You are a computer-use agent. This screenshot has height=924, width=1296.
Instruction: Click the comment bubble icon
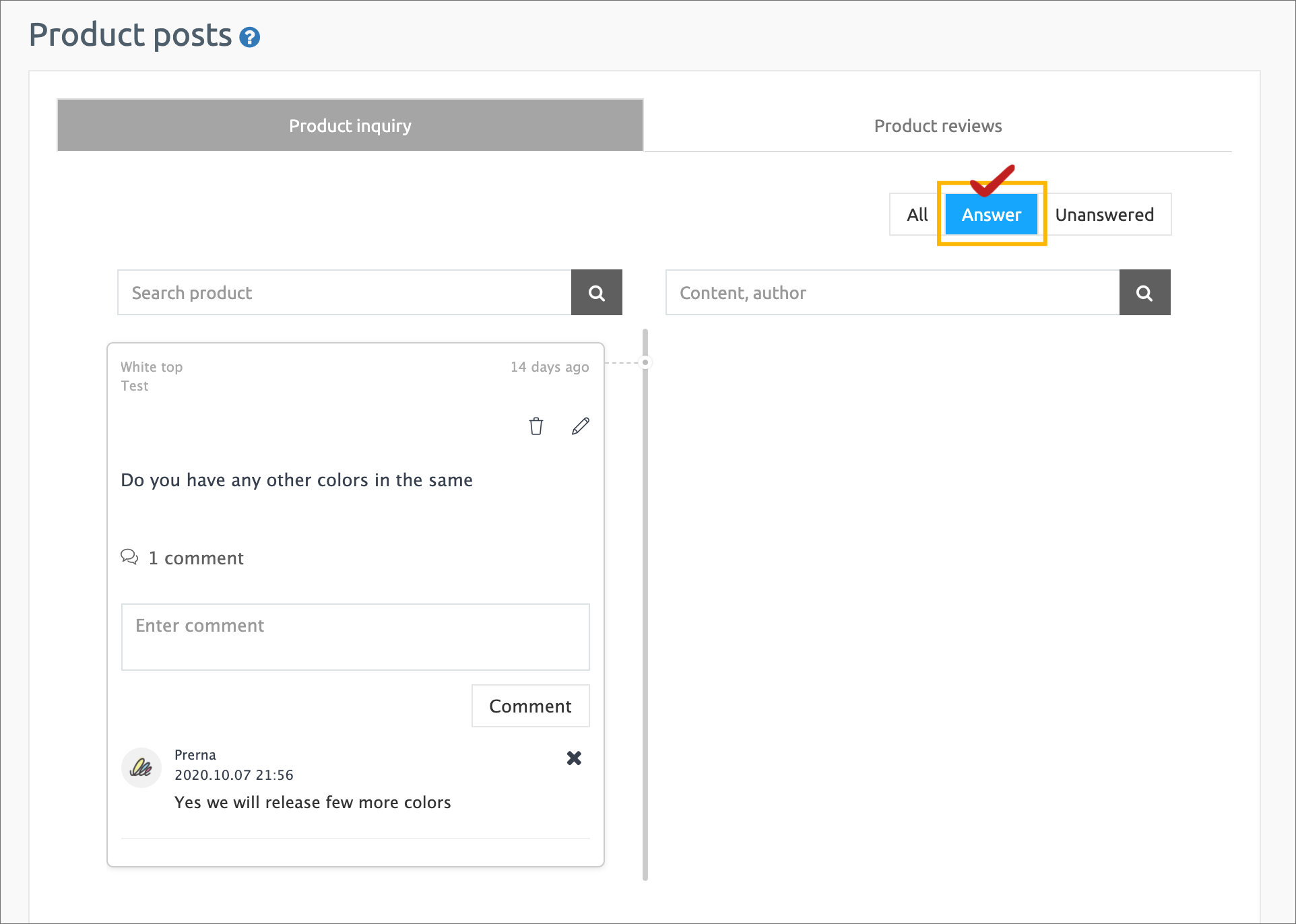[129, 557]
